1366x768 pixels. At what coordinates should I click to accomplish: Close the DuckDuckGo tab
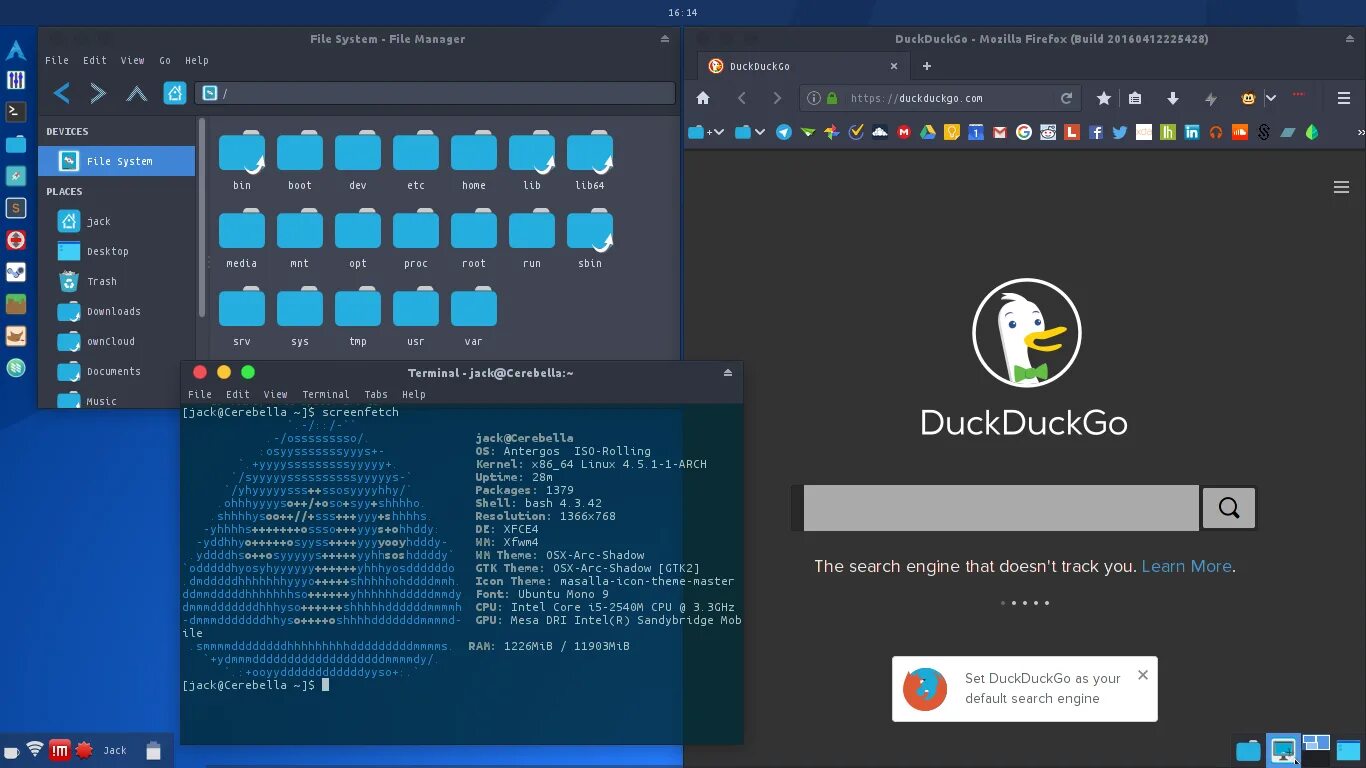click(x=894, y=66)
